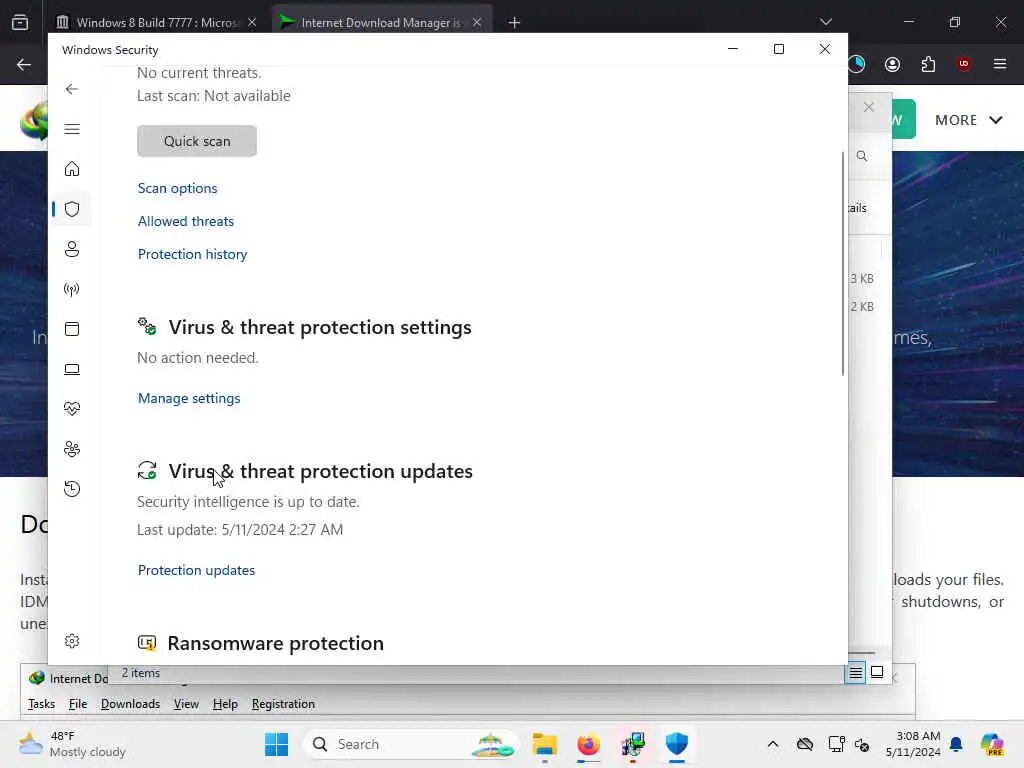Open Device security laptop icon

72,370
